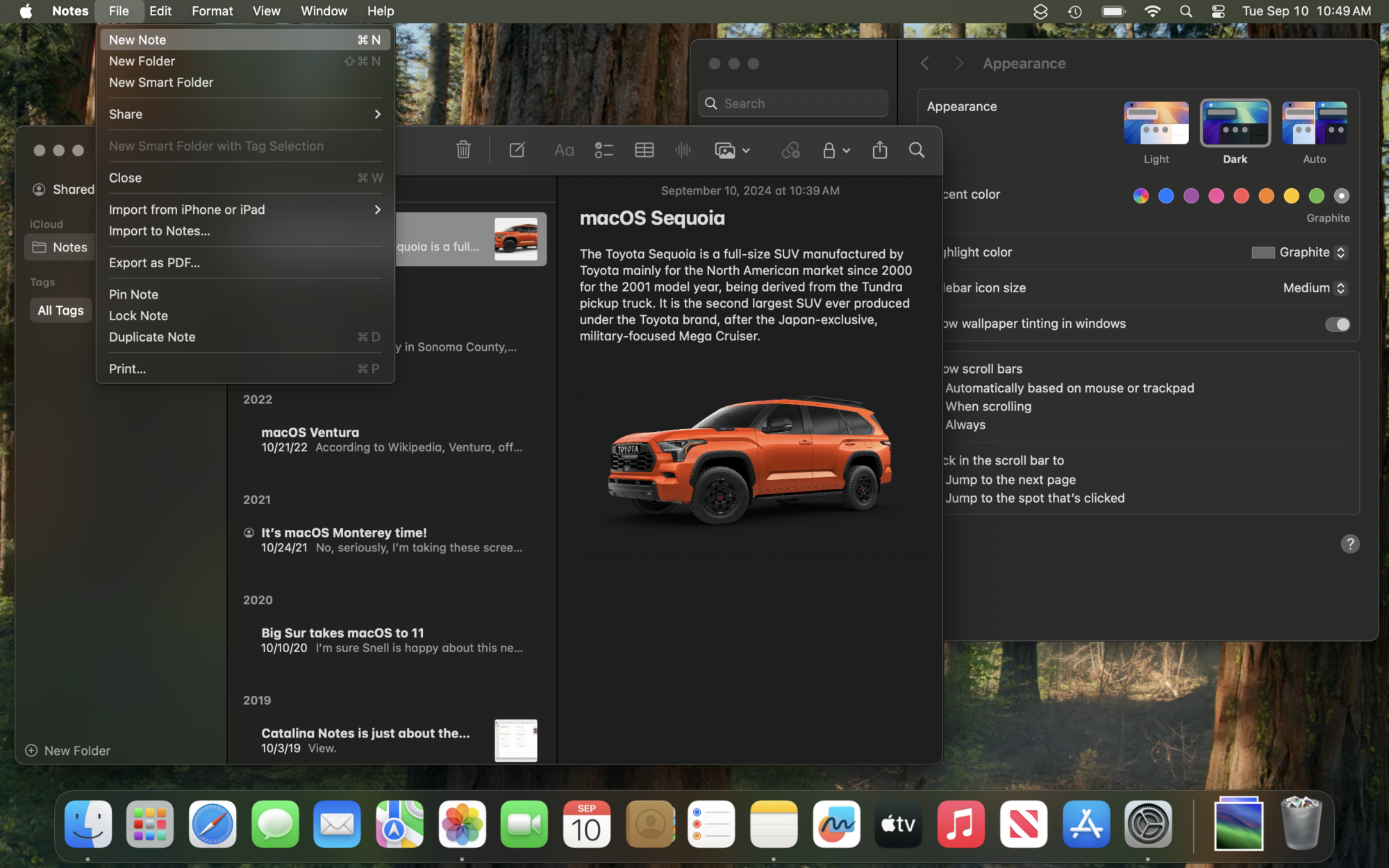Open the note search with the magnifying glass
This screenshot has height=868, width=1389.
(916, 150)
